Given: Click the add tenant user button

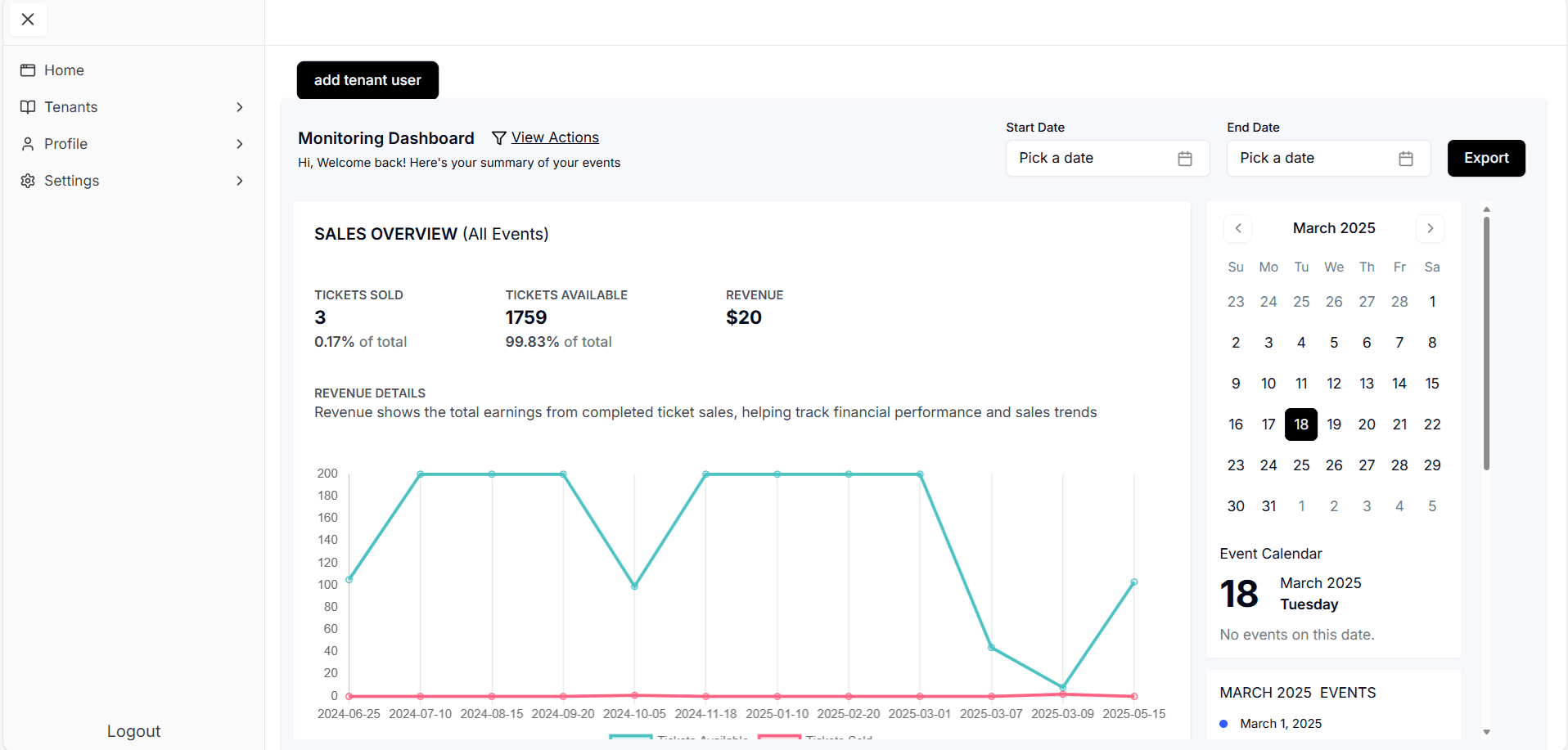Looking at the screenshot, I should click(367, 80).
